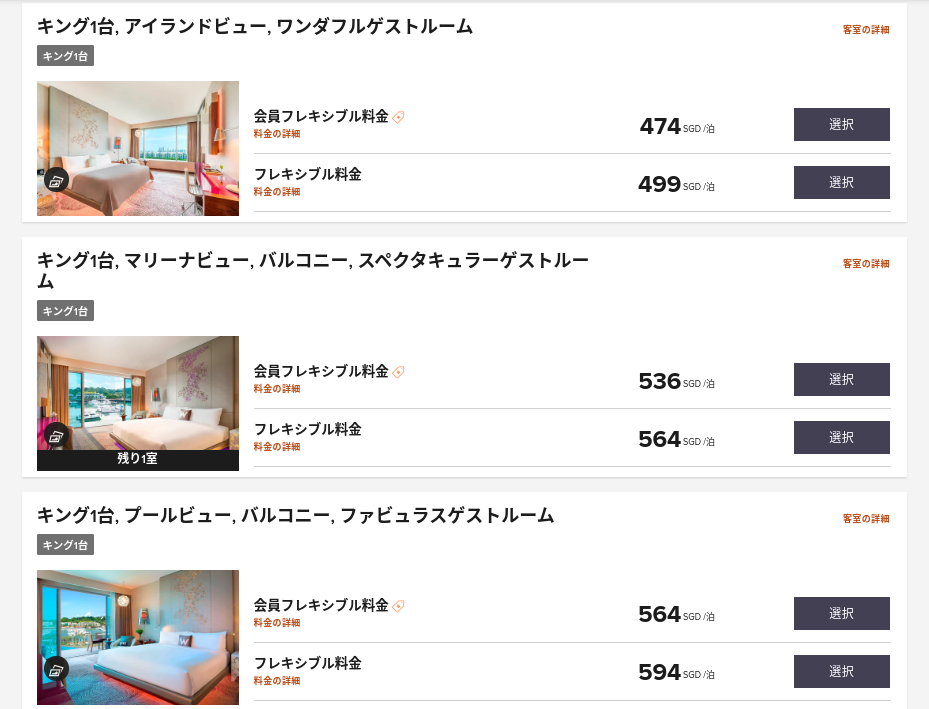The height and width of the screenshot is (709, 929).
Task: Select the 499 SGD flexible rate
Action: point(841,182)
